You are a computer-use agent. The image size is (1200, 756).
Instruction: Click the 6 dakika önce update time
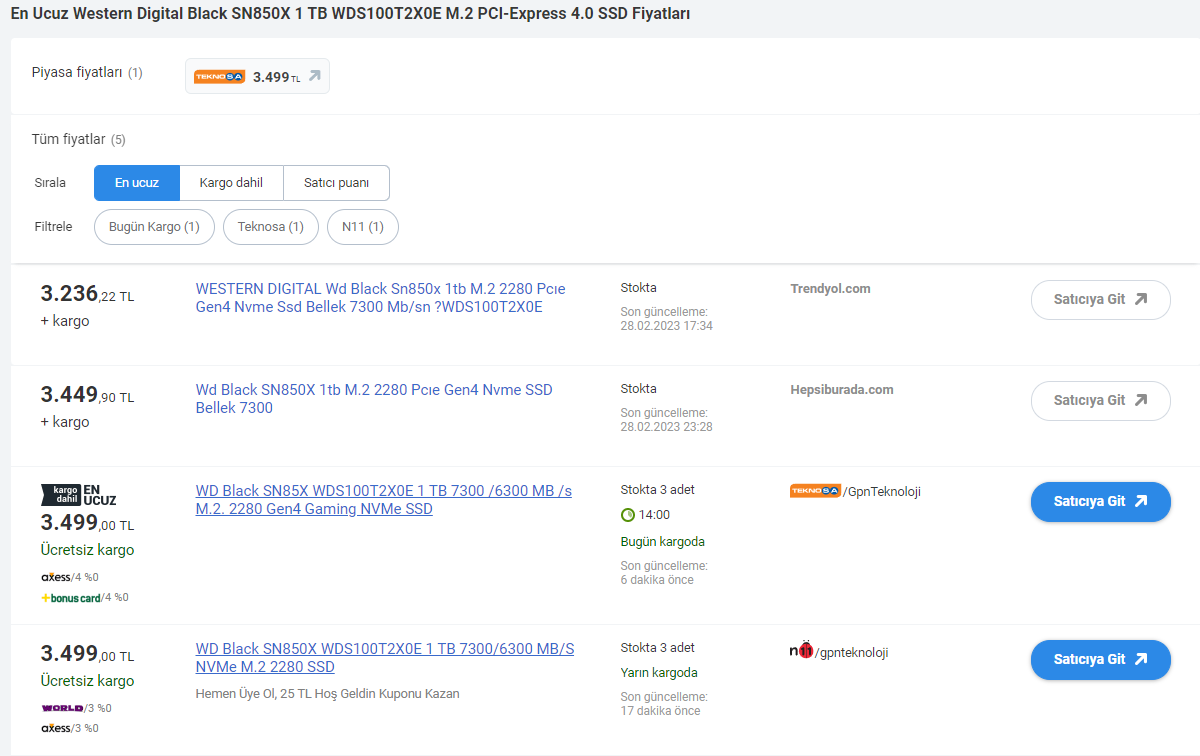click(x=657, y=580)
